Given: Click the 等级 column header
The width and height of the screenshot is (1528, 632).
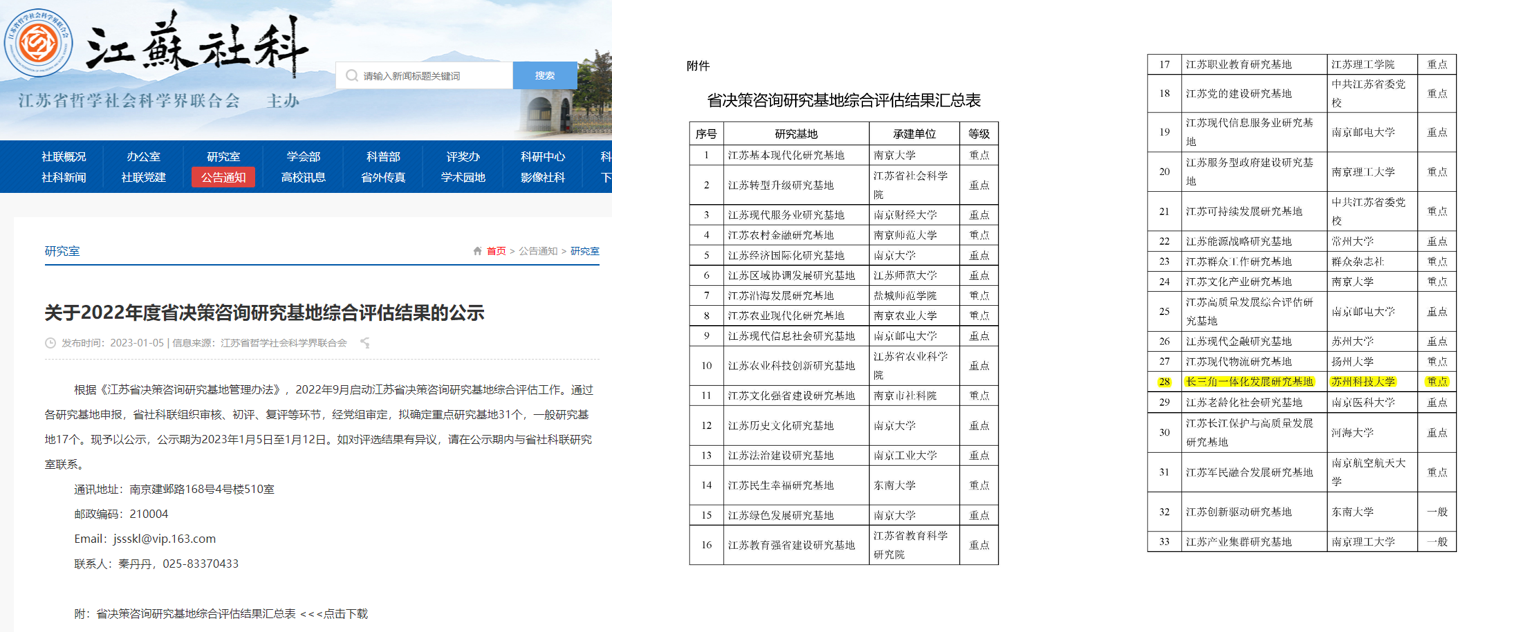Looking at the screenshot, I should point(979,134).
